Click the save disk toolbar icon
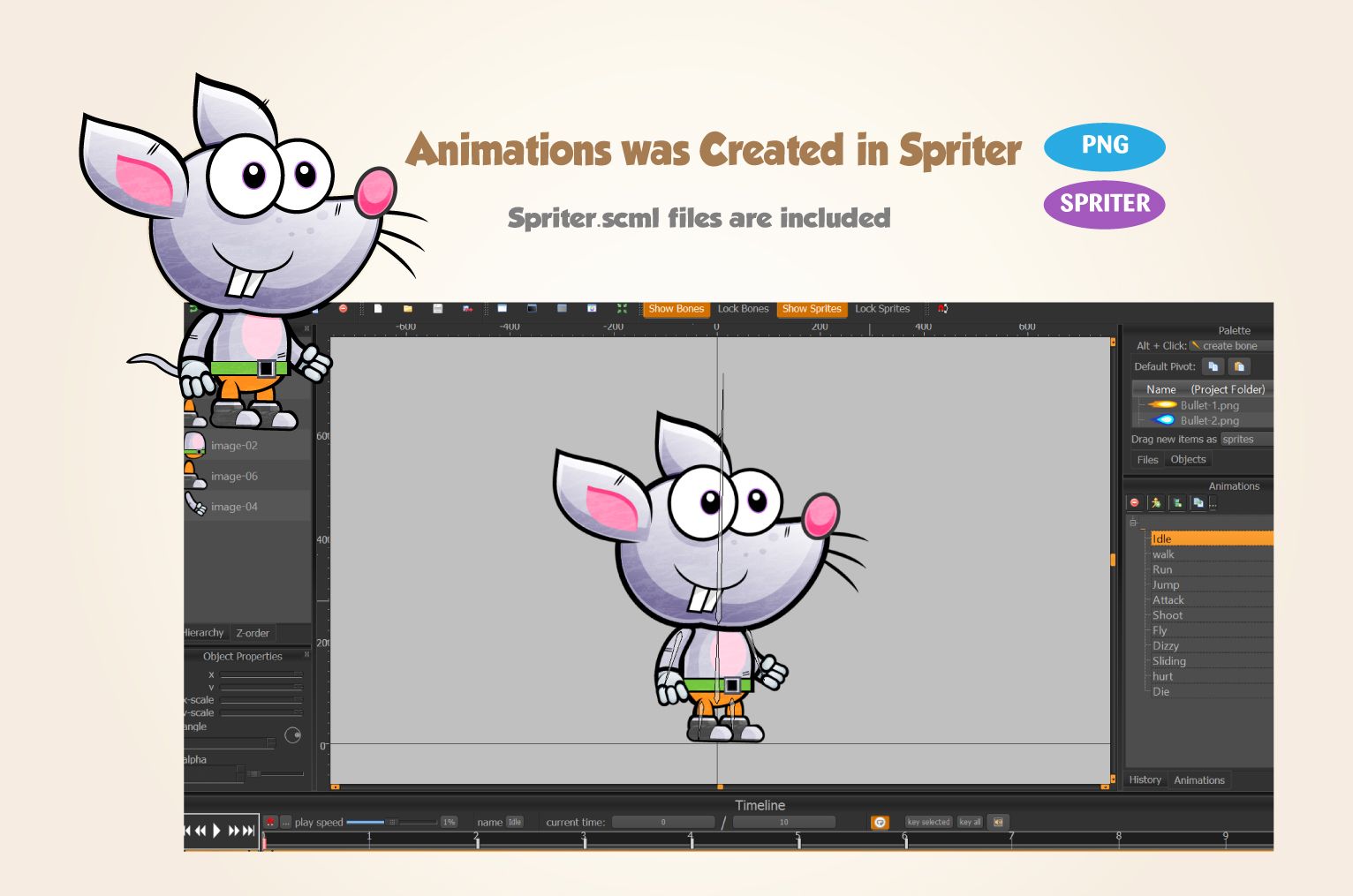Image resolution: width=1353 pixels, height=896 pixels. pos(437,309)
